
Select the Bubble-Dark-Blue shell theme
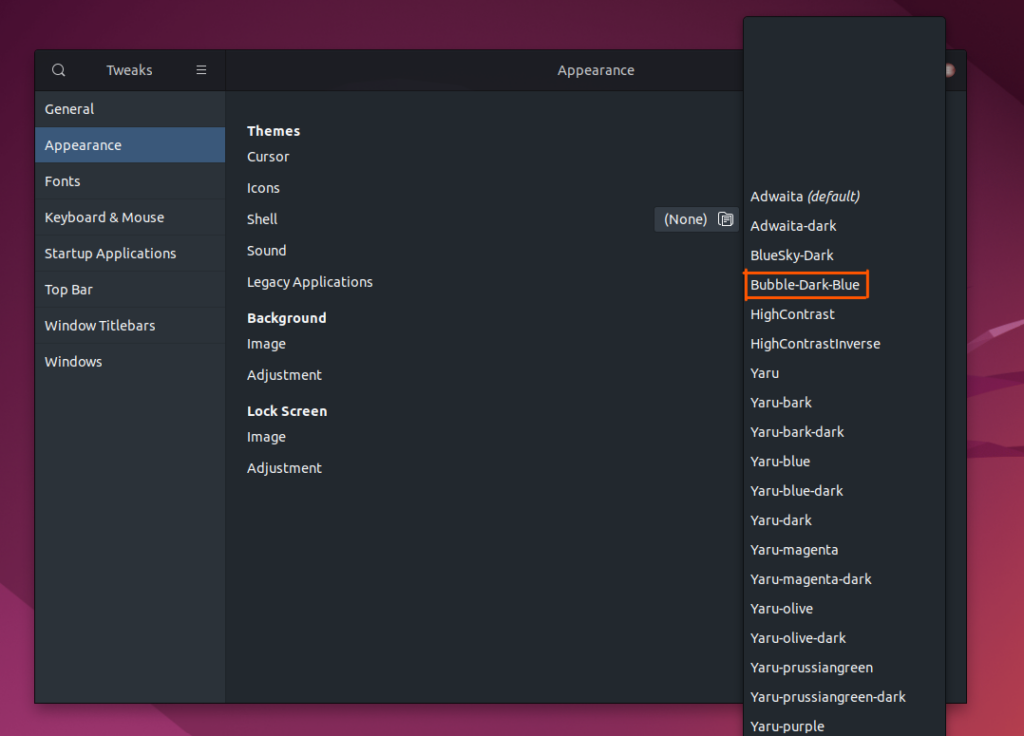click(806, 284)
